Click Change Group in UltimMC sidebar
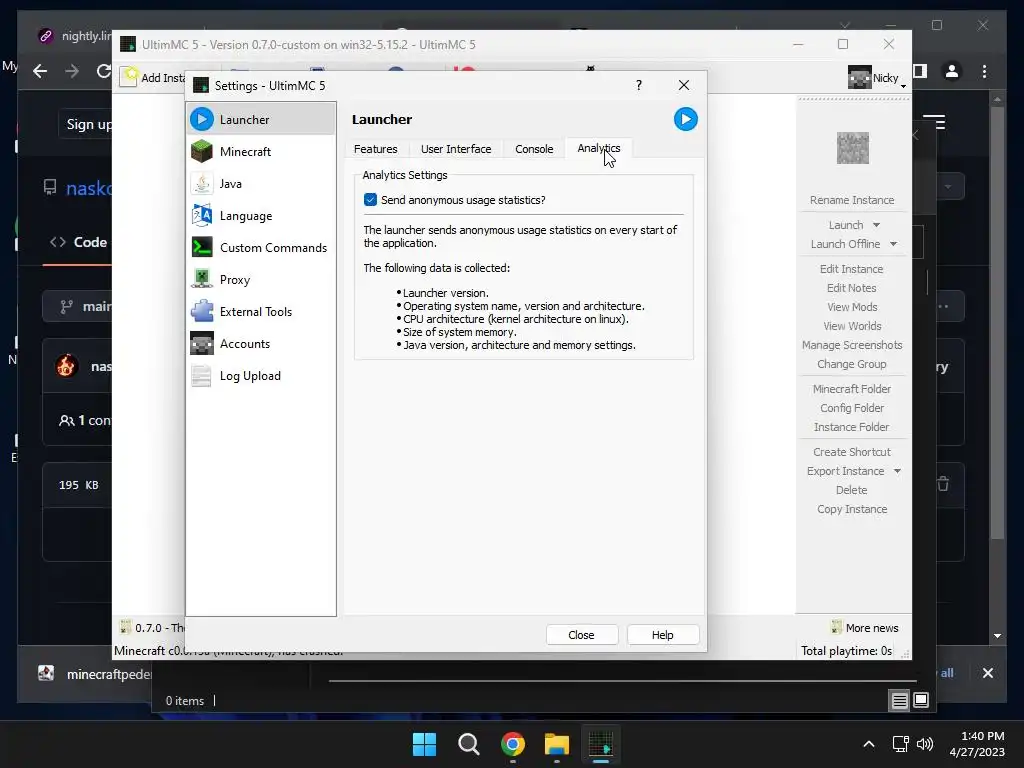The image size is (1024, 768). pyautogui.click(x=852, y=363)
